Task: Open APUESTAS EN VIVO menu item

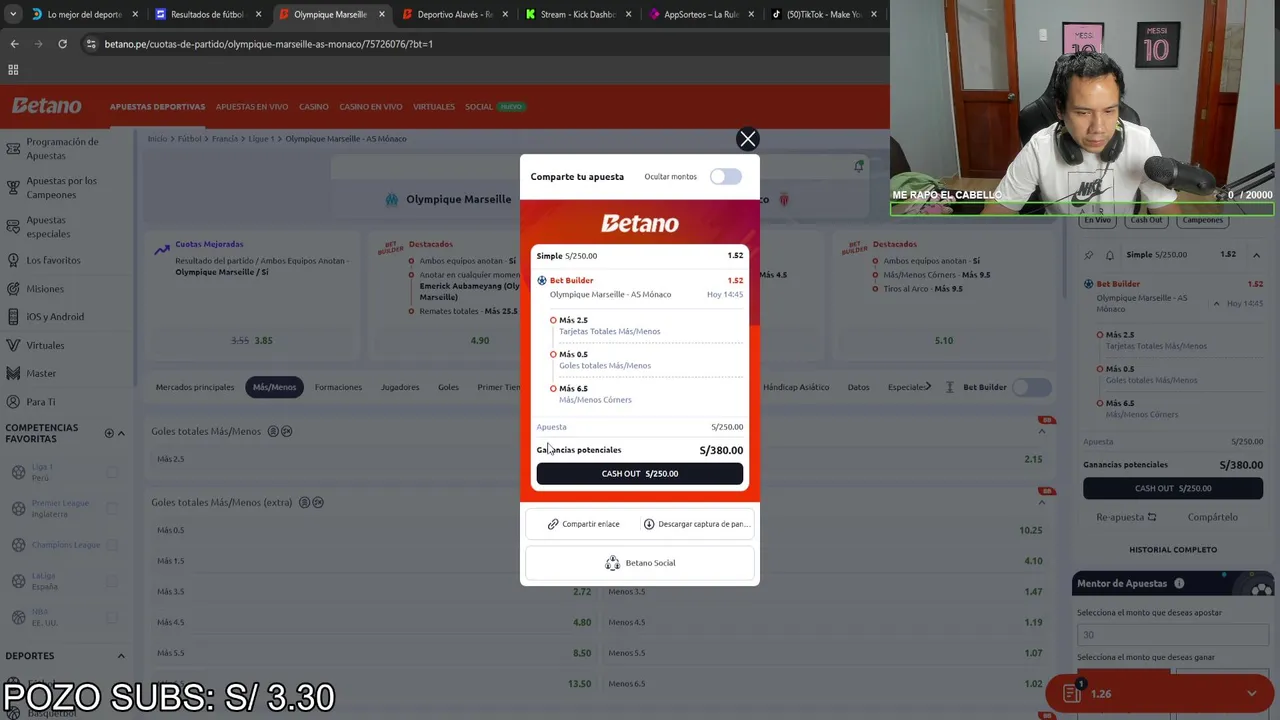Action: (252, 107)
